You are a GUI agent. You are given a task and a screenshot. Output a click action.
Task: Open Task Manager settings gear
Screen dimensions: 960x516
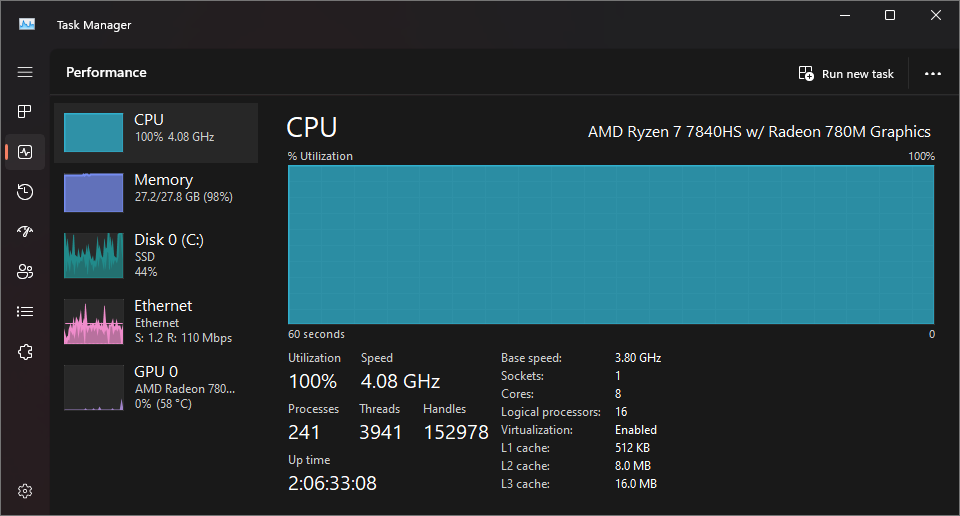25,491
